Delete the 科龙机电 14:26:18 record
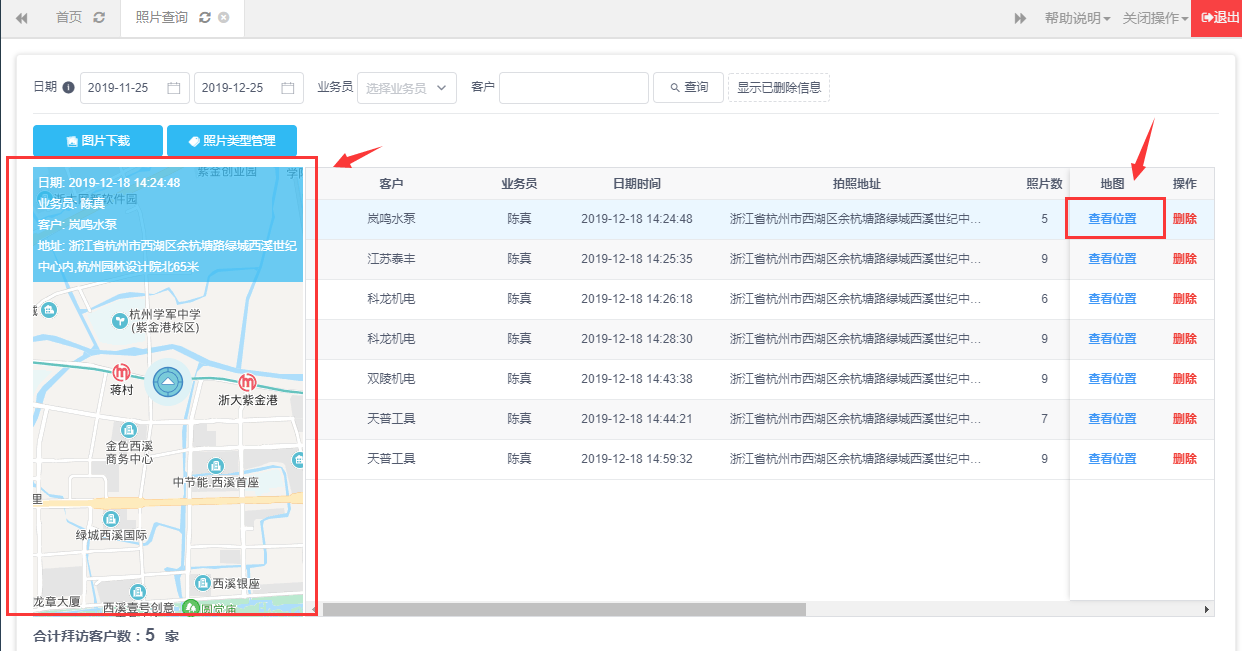This screenshot has width=1242, height=651. tap(1184, 298)
